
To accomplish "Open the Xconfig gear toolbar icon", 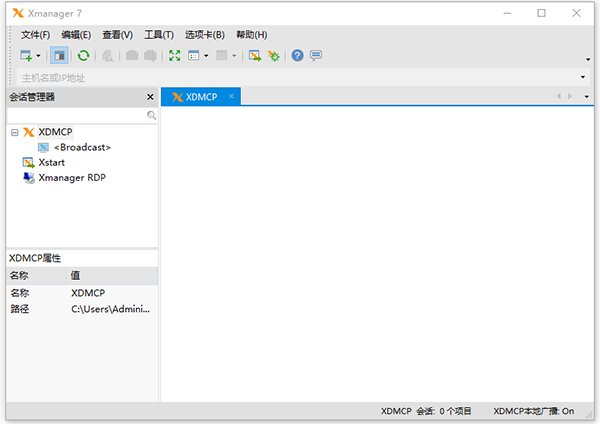I will tap(274, 56).
